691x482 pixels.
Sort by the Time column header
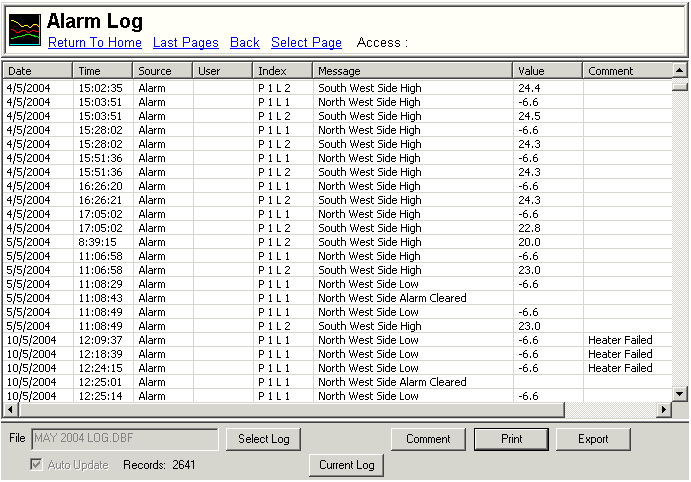103,71
